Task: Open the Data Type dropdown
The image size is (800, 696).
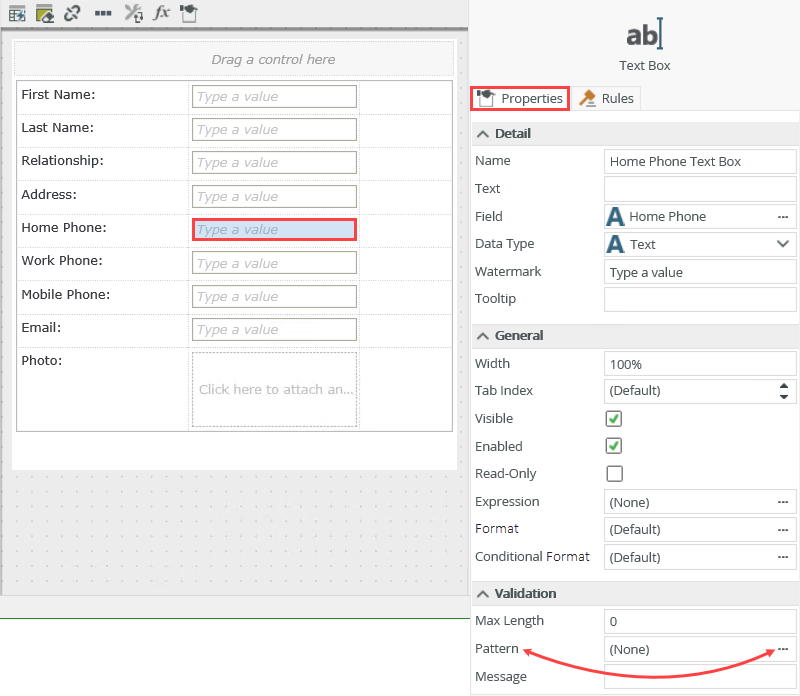Action: tap(783, 243)
